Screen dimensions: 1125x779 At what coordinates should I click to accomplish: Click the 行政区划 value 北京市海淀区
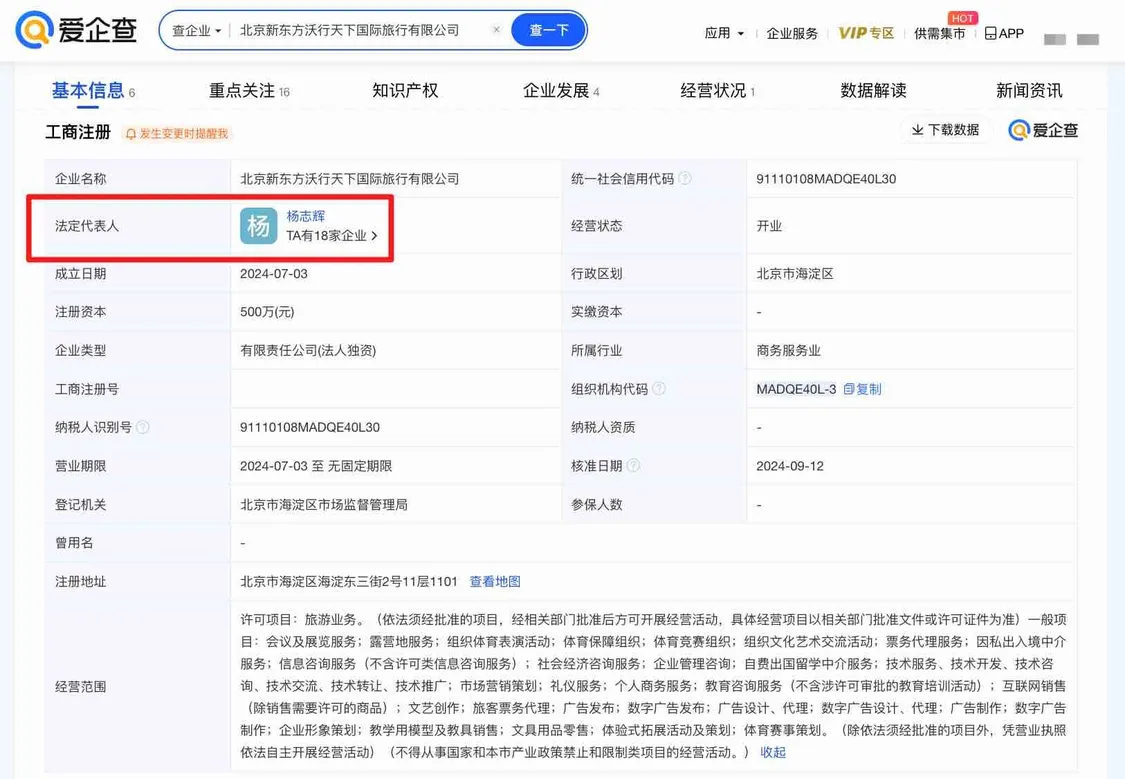[794, 273]
